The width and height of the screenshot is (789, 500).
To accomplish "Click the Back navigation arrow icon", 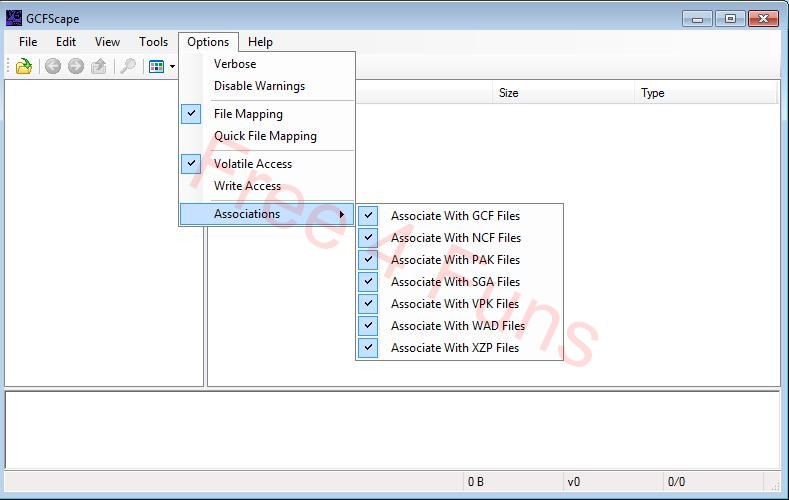I will tap(53, 67).
